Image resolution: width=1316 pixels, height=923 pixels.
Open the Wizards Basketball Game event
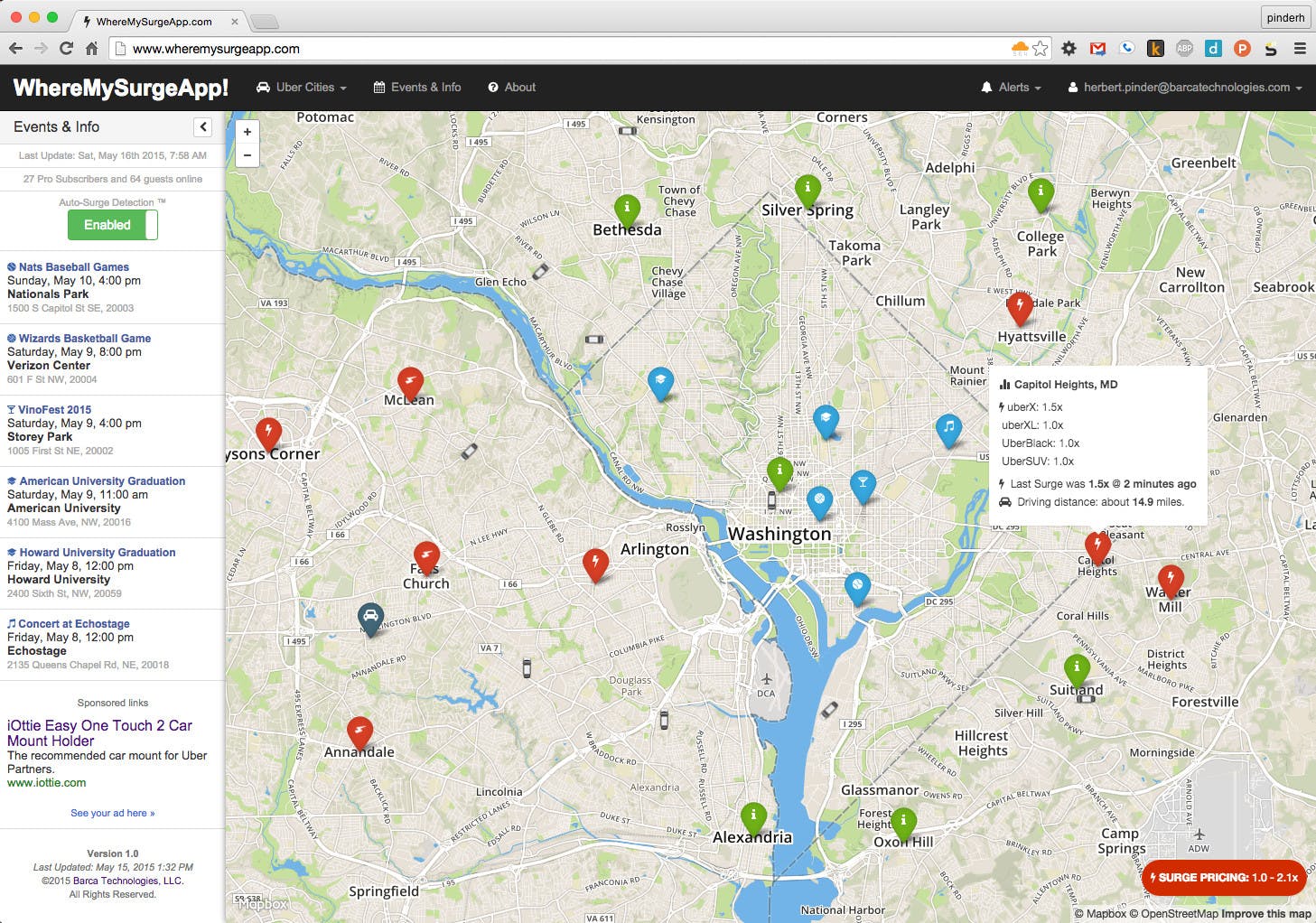[85, 339]
